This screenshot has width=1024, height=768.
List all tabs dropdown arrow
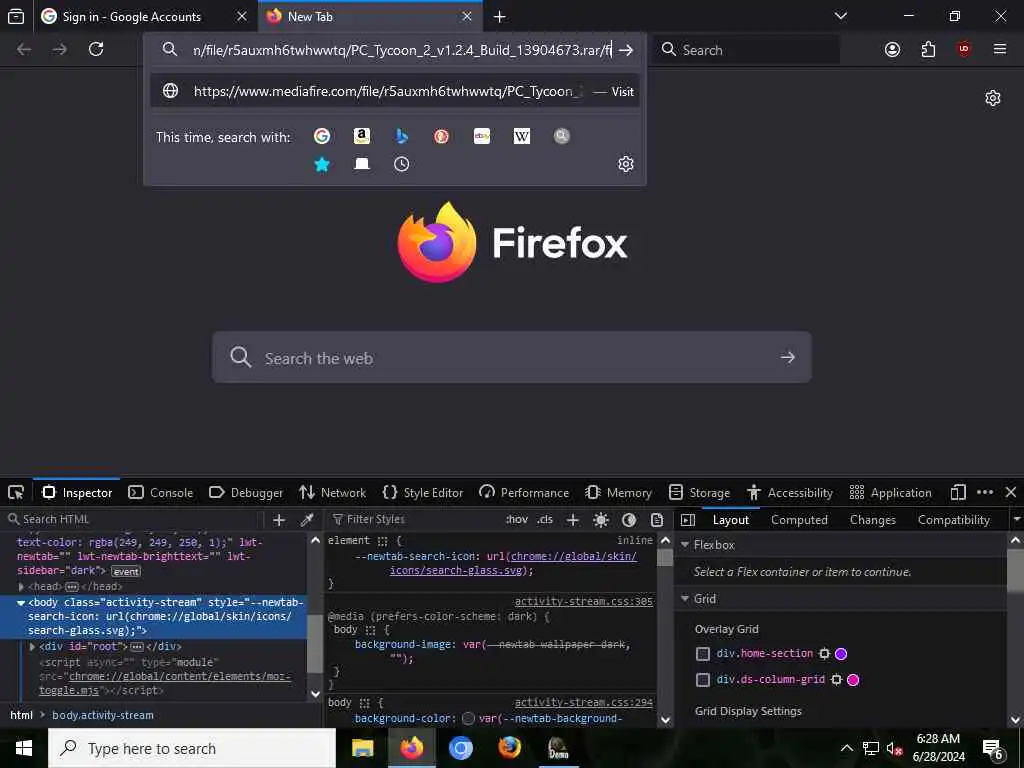841,16
